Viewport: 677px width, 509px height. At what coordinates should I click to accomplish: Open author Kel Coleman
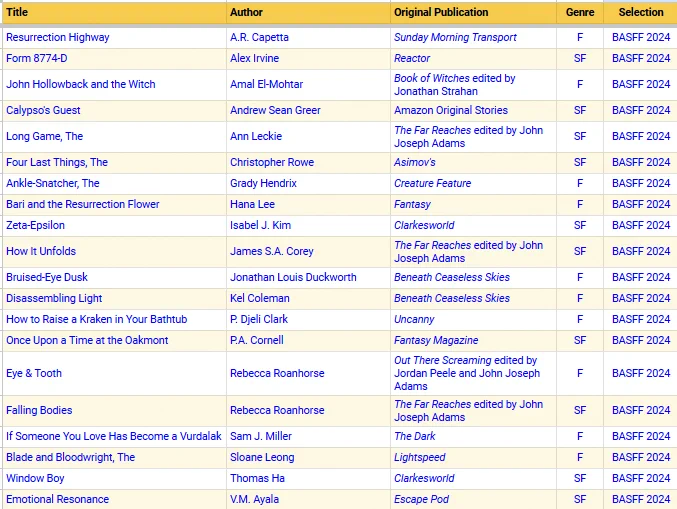click(x=259, y=298)
